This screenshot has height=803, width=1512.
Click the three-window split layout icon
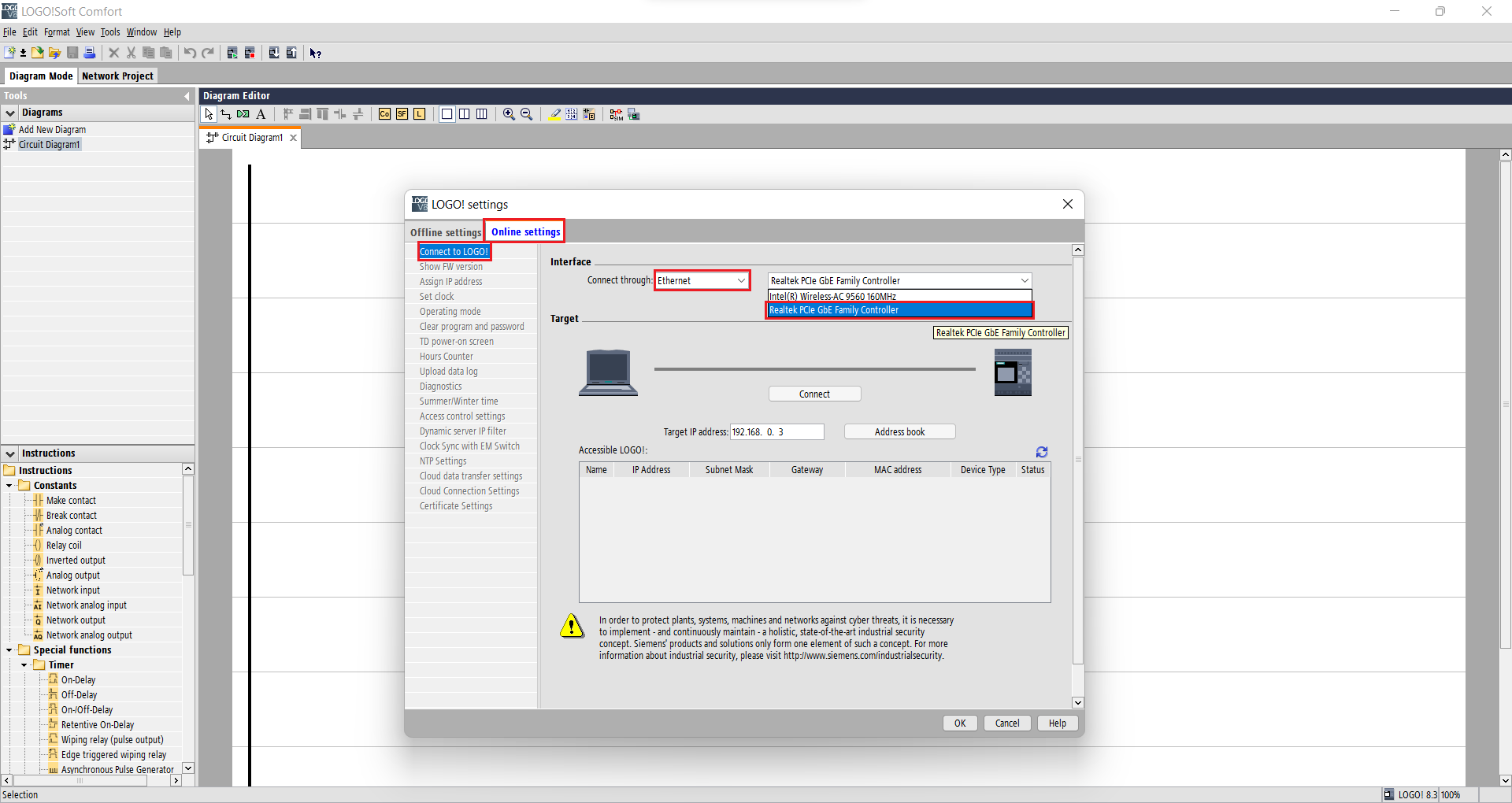coord(481,114)
